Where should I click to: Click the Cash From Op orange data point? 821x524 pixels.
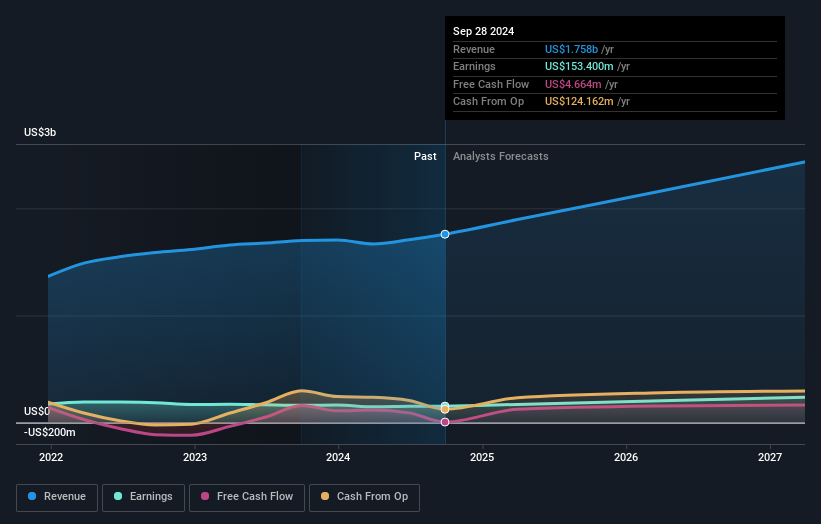pyautogui.click(x=445, y=409)
